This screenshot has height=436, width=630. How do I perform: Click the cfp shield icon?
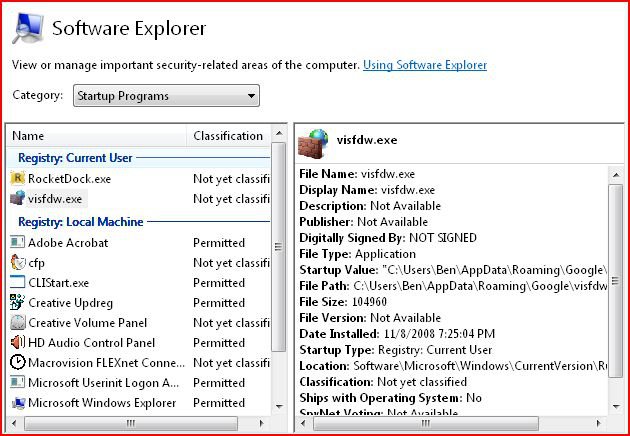click(17, 262)
